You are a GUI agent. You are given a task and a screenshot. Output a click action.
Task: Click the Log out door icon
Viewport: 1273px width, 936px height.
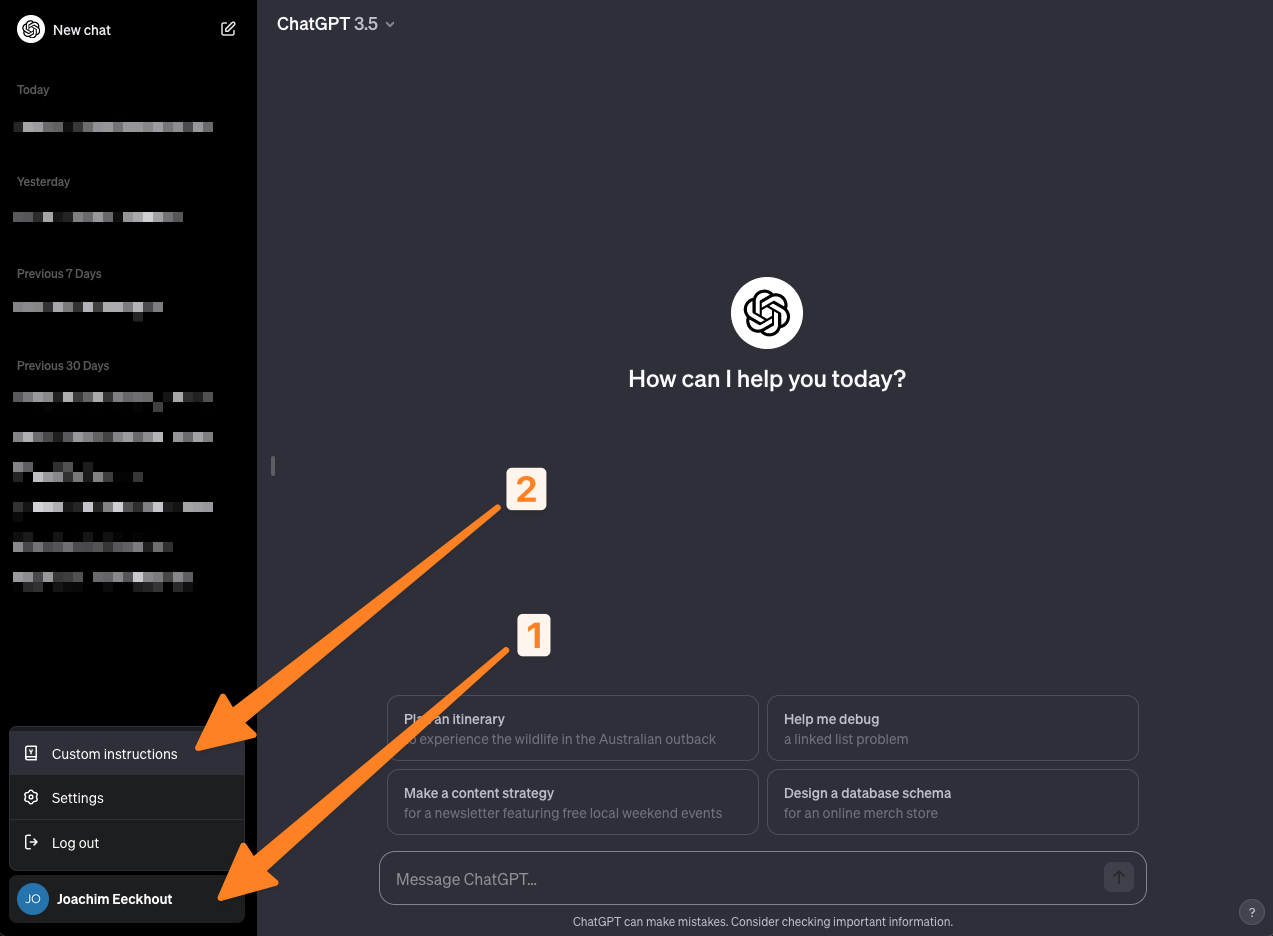coord(32,843)
